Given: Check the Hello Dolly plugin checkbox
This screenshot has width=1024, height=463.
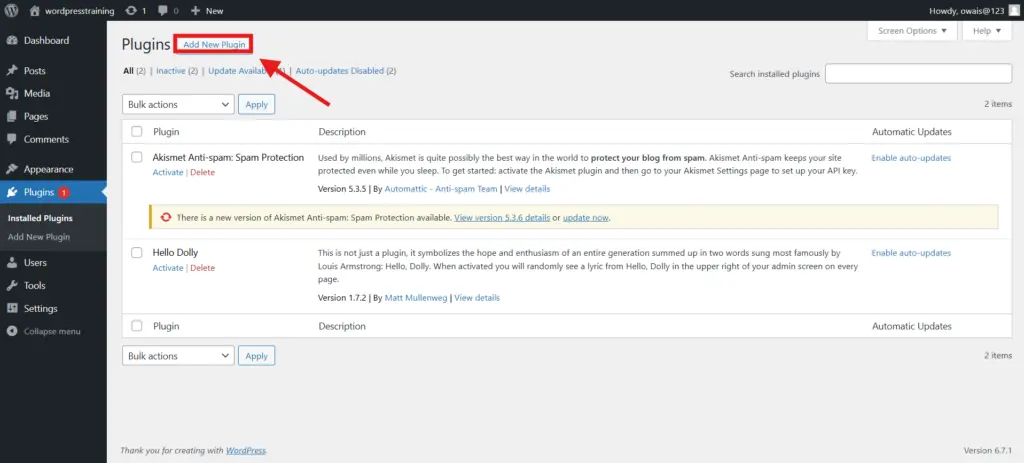Looking at the screenshot, I should click(x=136, y=253).
